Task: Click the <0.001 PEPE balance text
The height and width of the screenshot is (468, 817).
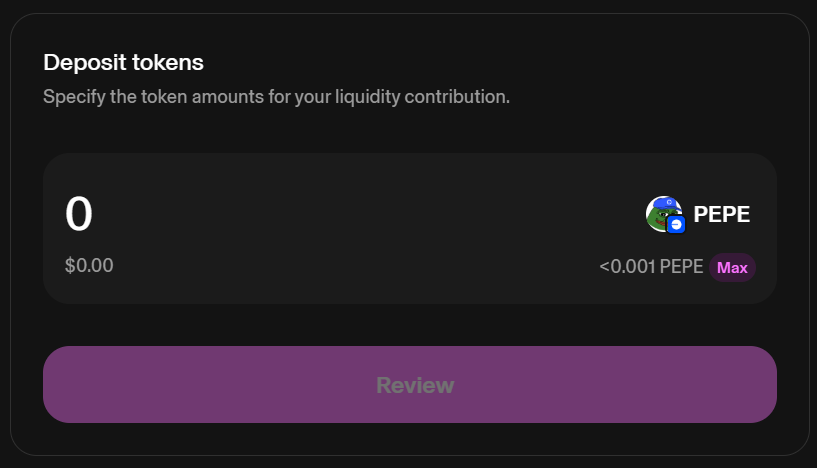Action: [x=652, y=267]
